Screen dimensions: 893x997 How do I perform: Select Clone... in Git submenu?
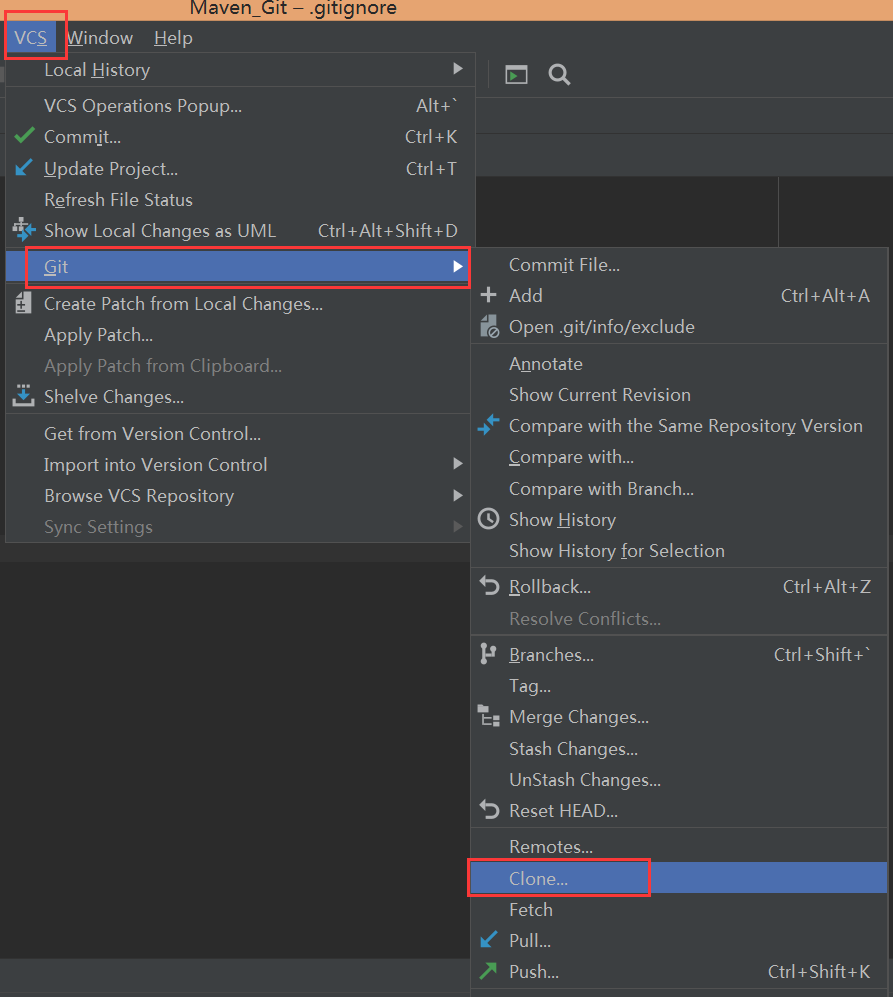tap(679, 878)
